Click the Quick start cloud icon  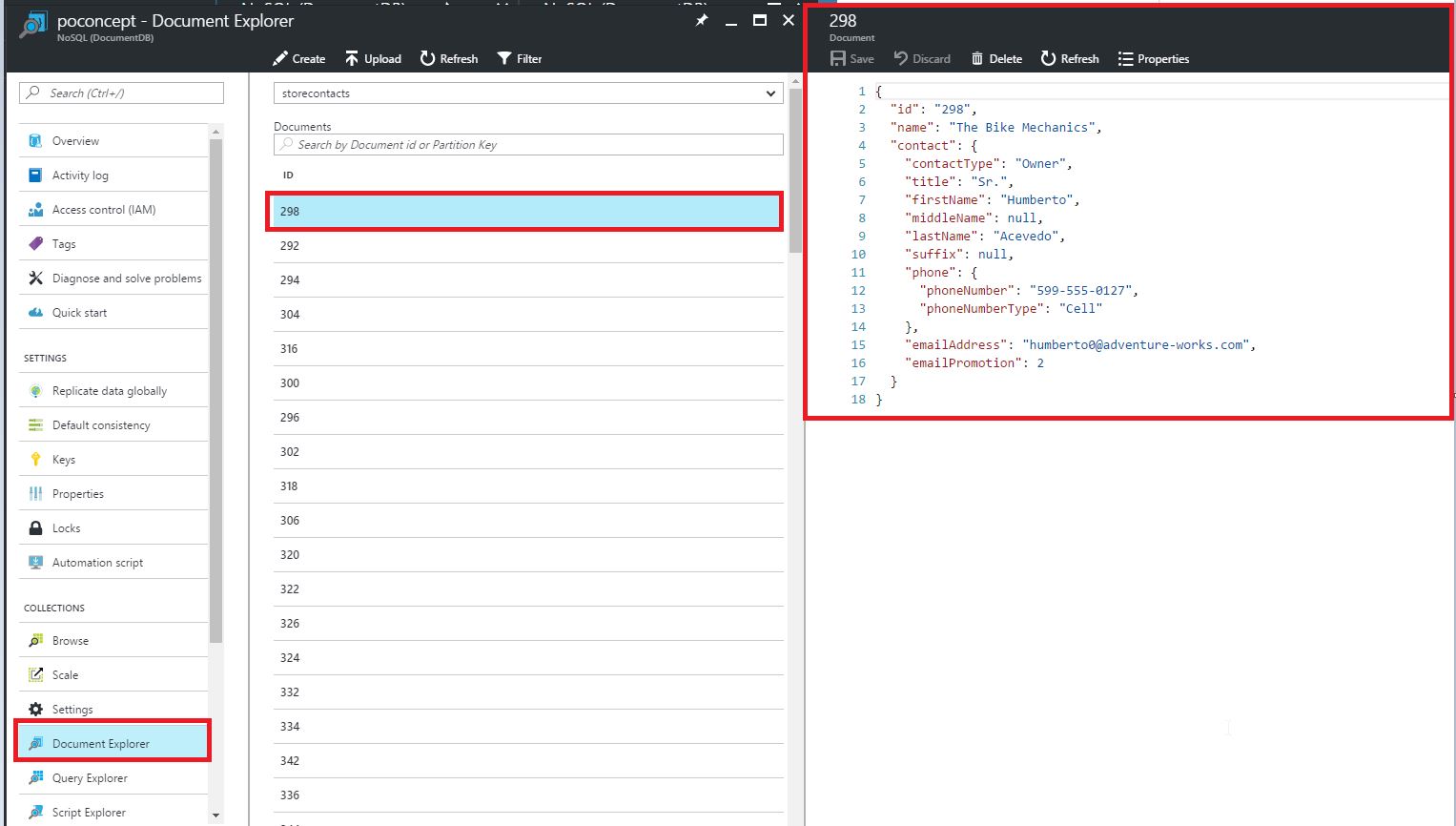pos(35,313)
